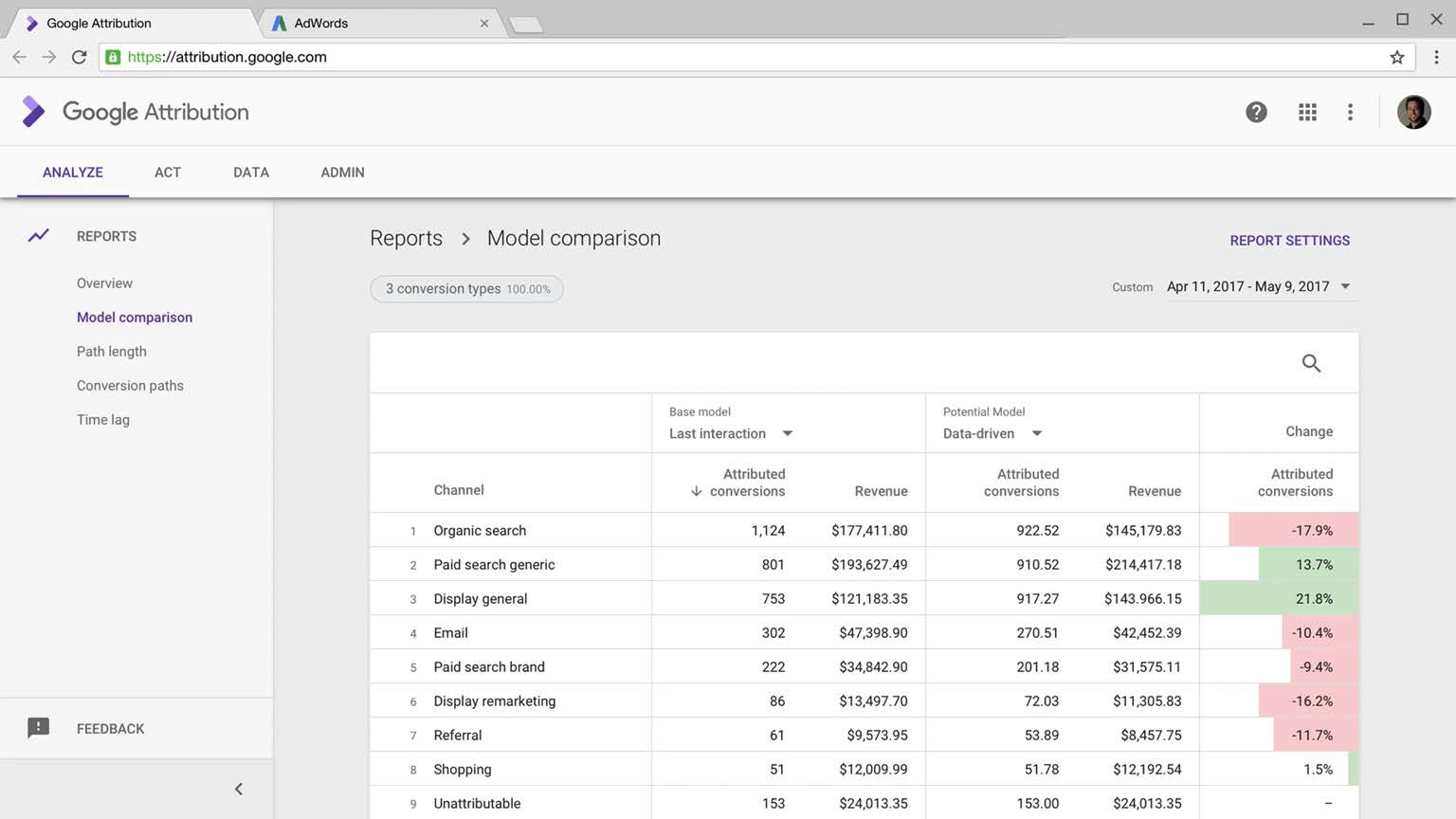Open REPORT SETTINGS
Image resolution: width=1456 pixels, height=819 pixels.
click(1289, 240)
